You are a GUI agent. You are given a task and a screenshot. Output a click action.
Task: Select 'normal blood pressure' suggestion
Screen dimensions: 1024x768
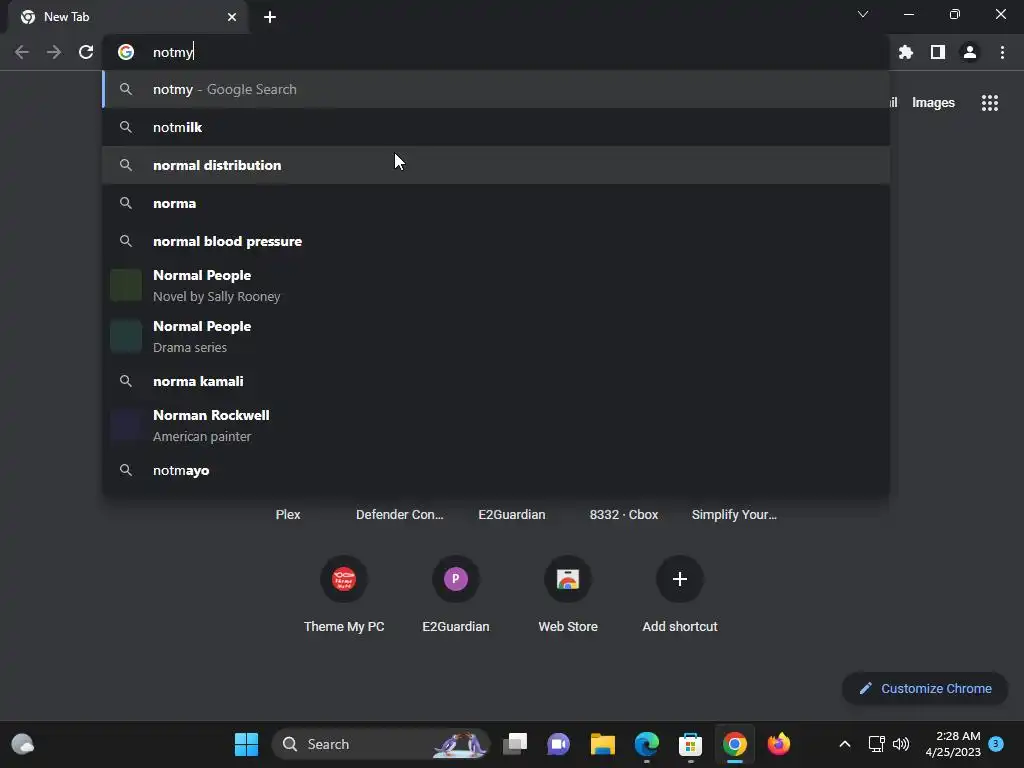tap(496, 241)
